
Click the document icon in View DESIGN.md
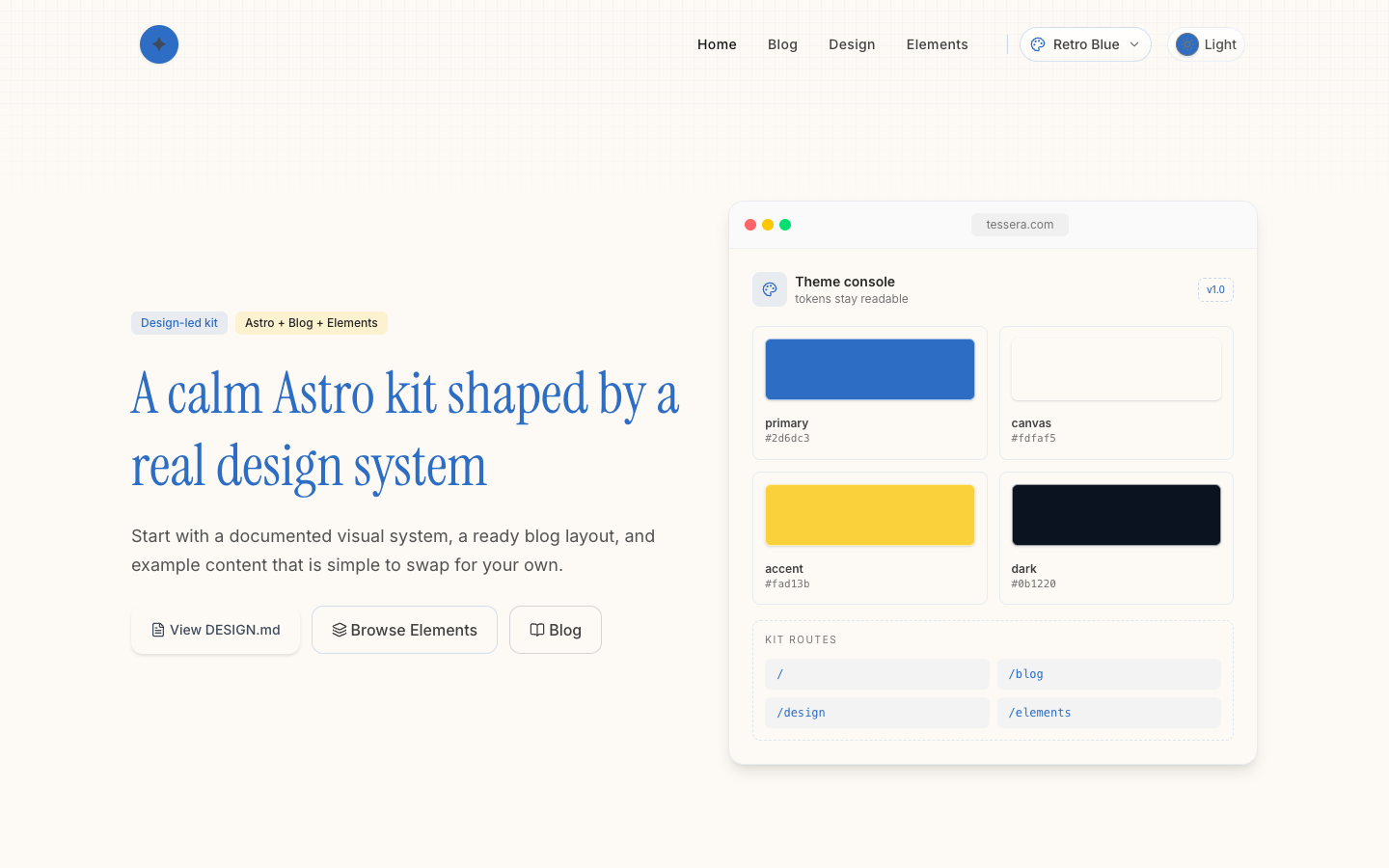[158, 630]
